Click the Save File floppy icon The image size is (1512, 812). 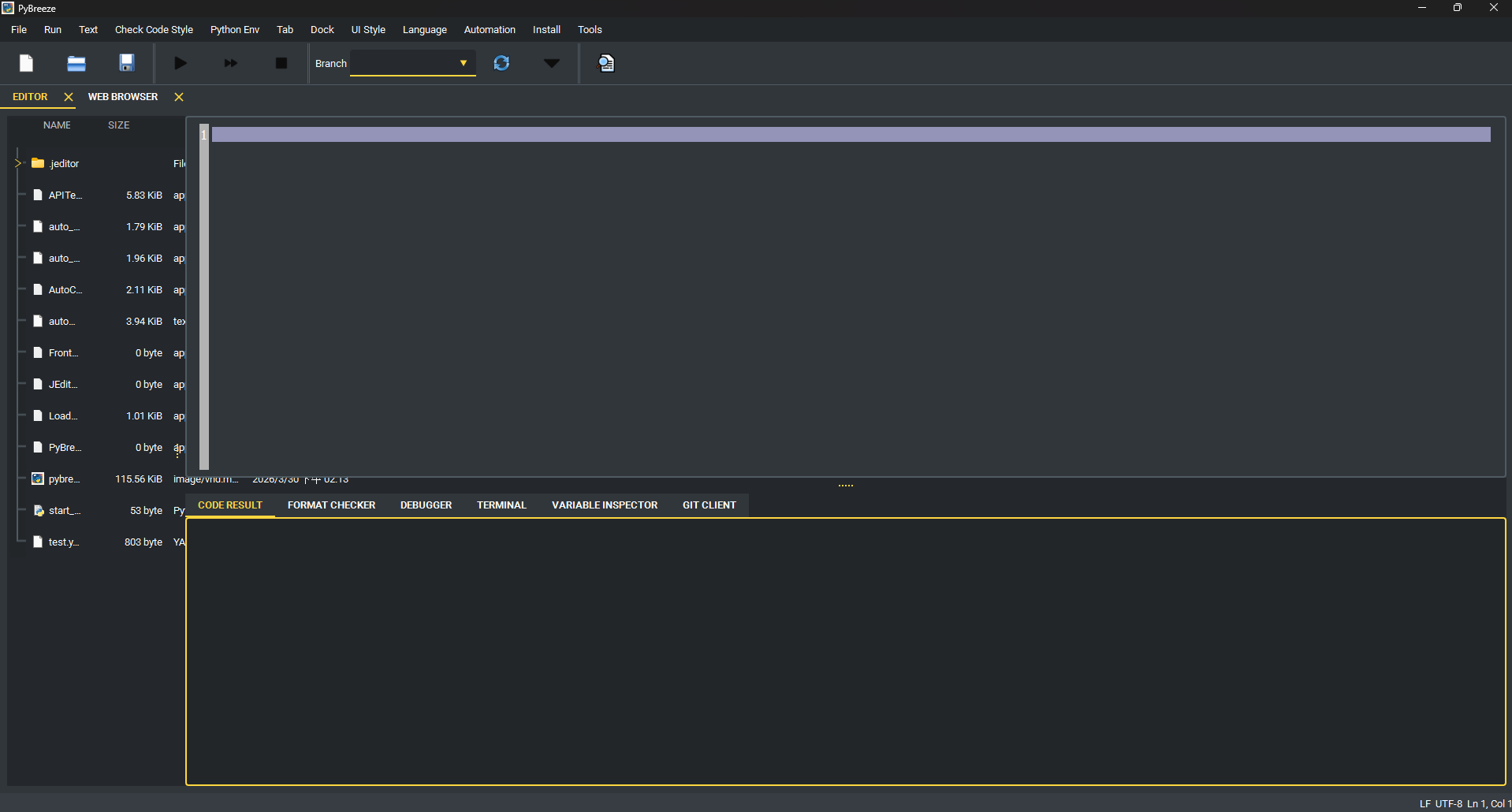click(127, 63)
